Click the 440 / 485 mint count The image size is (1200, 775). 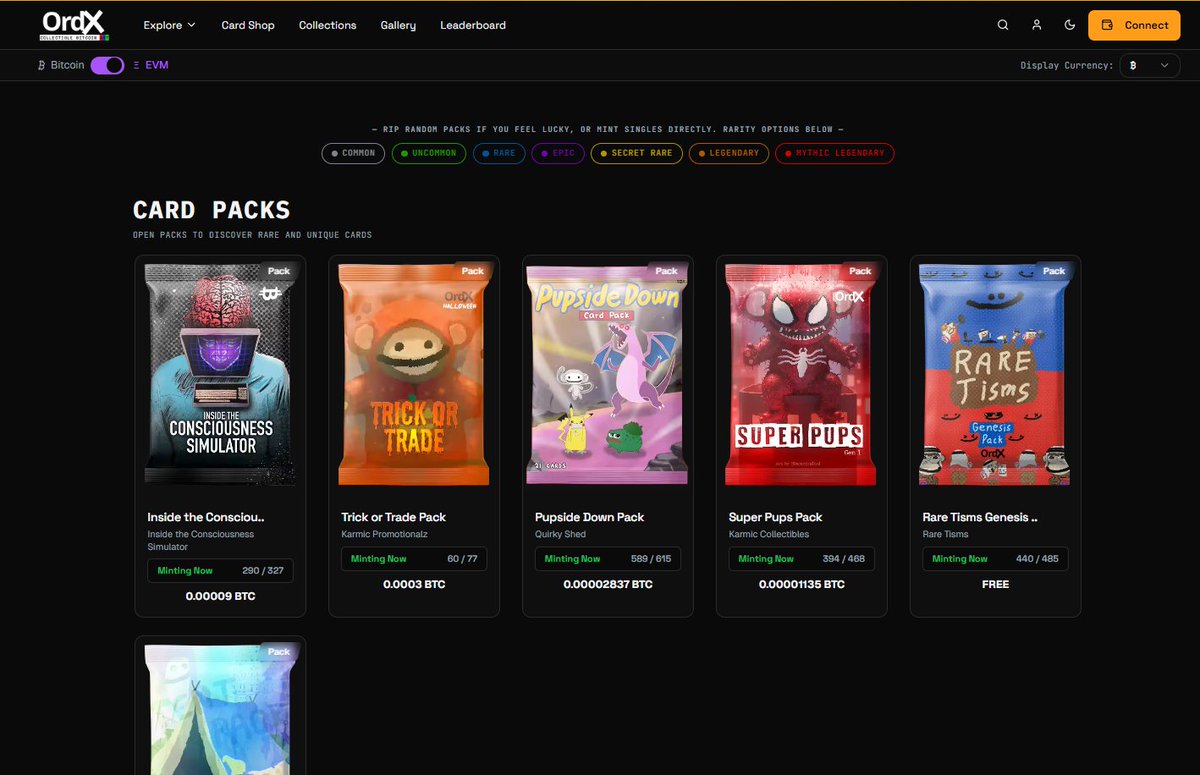click(1038, 559)
